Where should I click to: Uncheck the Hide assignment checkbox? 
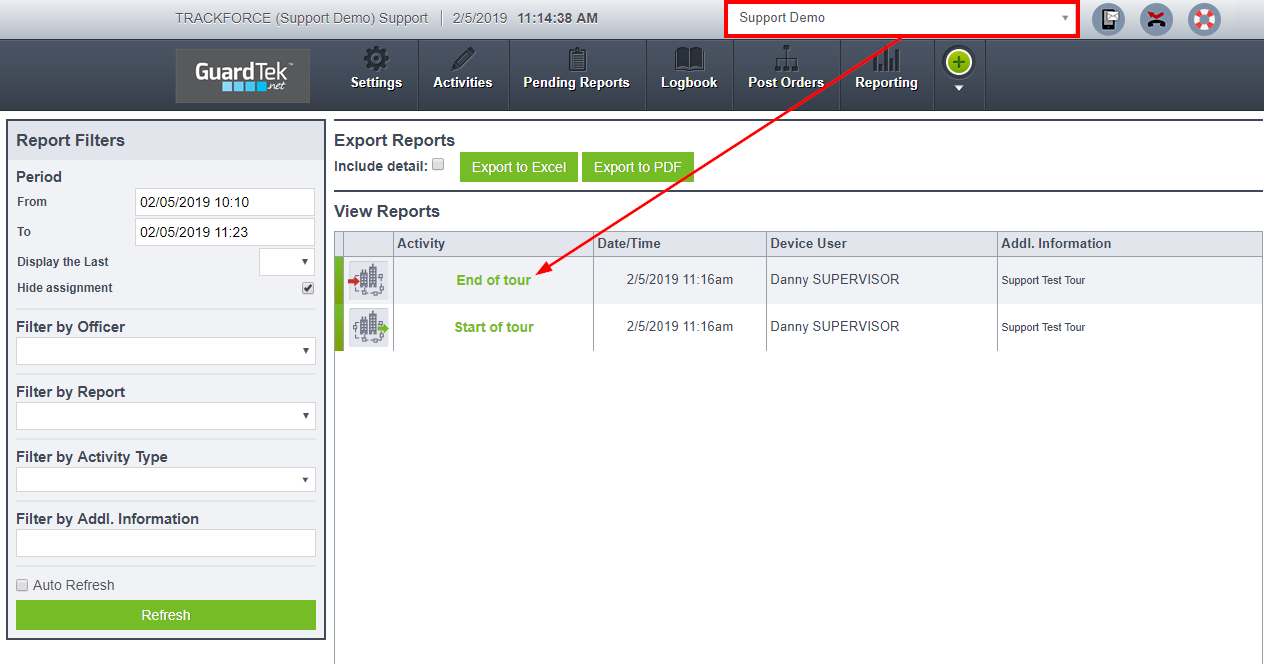[306, 288]
